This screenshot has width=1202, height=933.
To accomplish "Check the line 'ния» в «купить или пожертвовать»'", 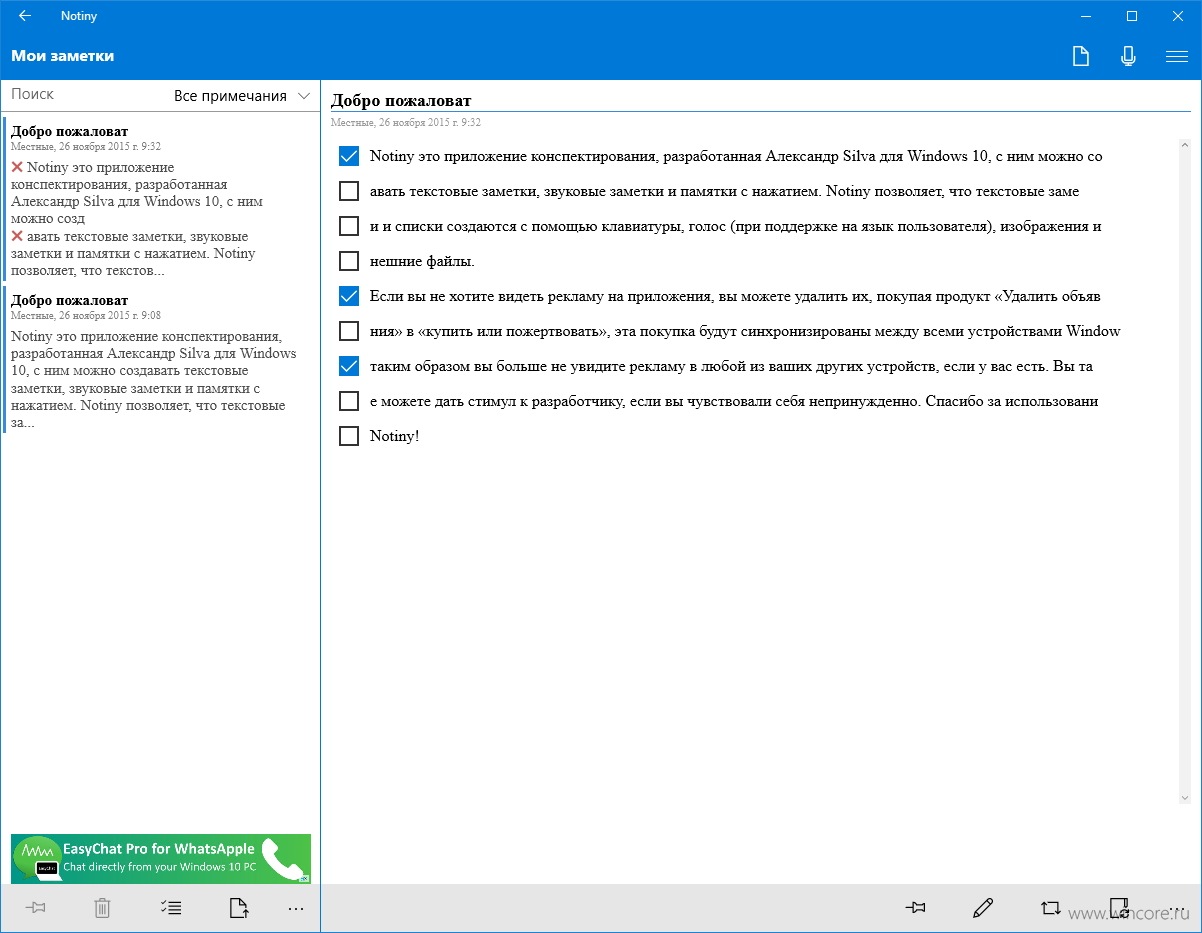I will tap(349, 331).
